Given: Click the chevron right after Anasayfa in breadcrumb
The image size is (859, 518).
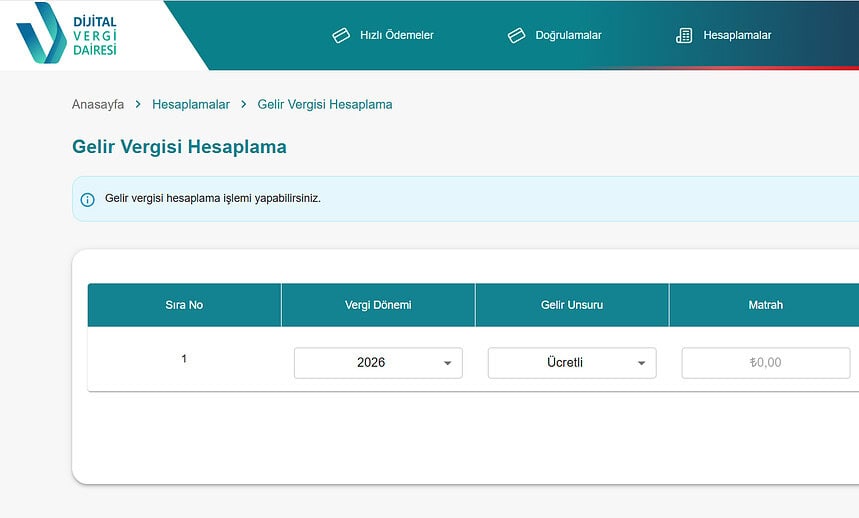Looking at the screenshot, I should click(x=138, y=104).
